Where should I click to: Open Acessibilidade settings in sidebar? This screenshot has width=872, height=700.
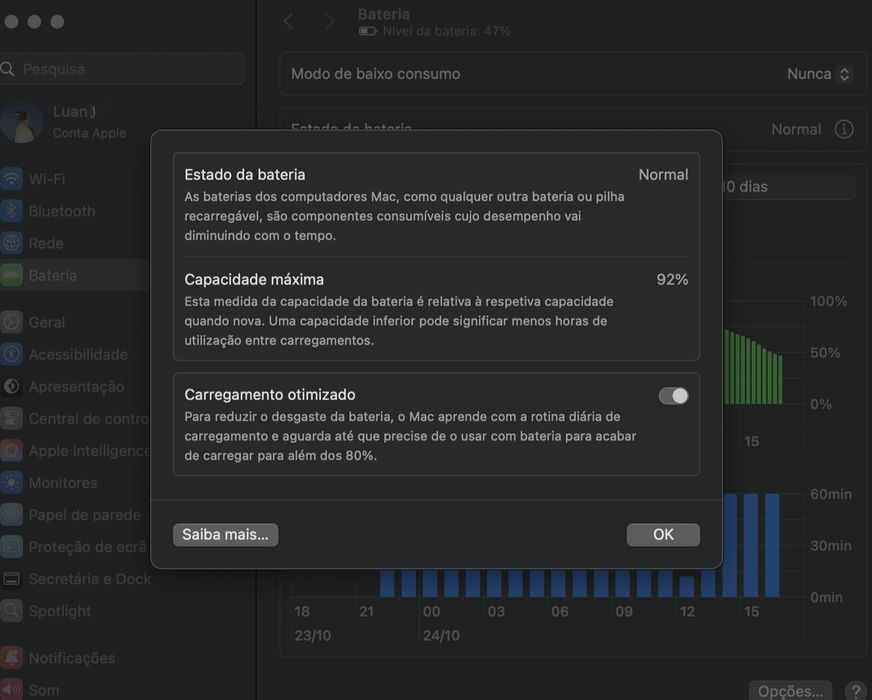(65, 354)
